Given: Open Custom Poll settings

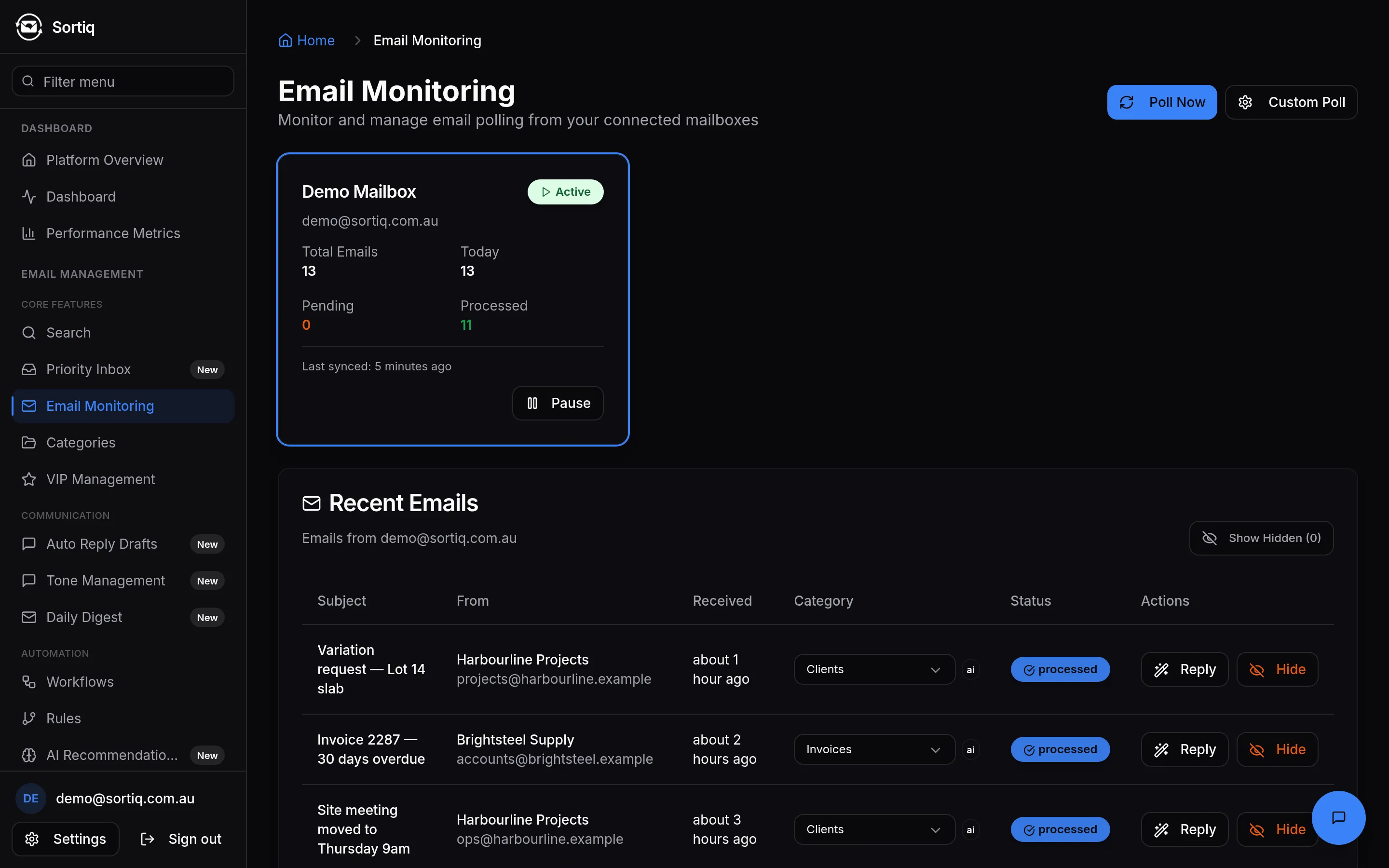Looking at the screenshot, I should [x=1292, y=102].
